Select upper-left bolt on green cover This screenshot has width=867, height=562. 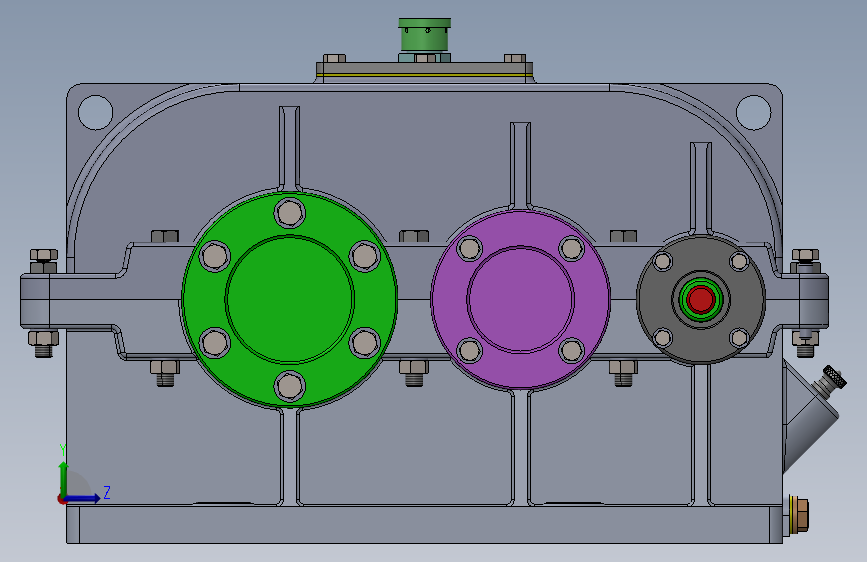tap(215, 257)
